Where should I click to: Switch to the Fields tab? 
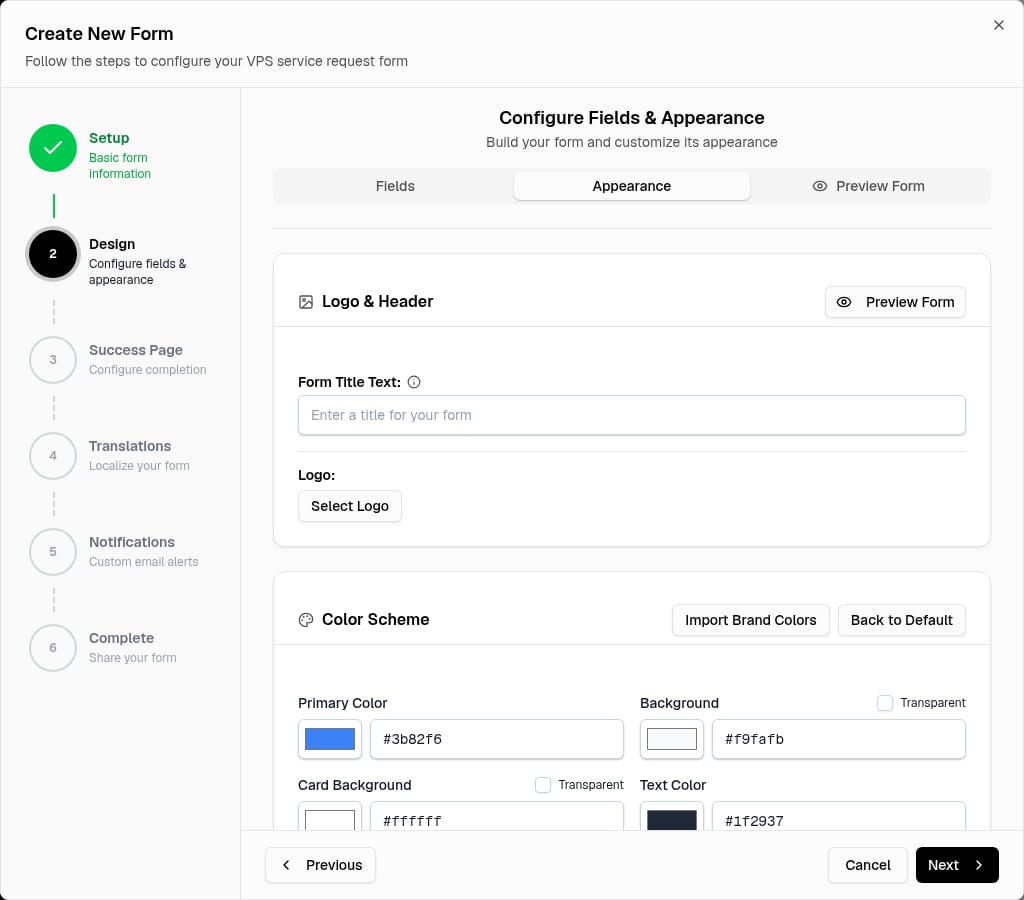395,186
